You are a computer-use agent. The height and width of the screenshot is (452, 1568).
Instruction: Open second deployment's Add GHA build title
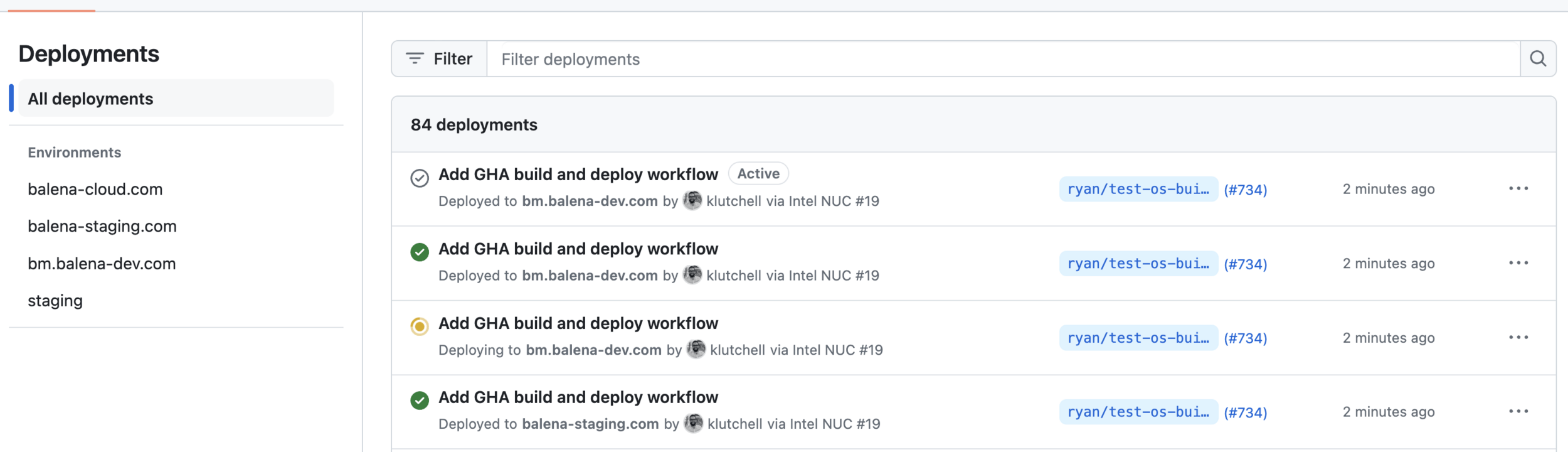[578, 249]
